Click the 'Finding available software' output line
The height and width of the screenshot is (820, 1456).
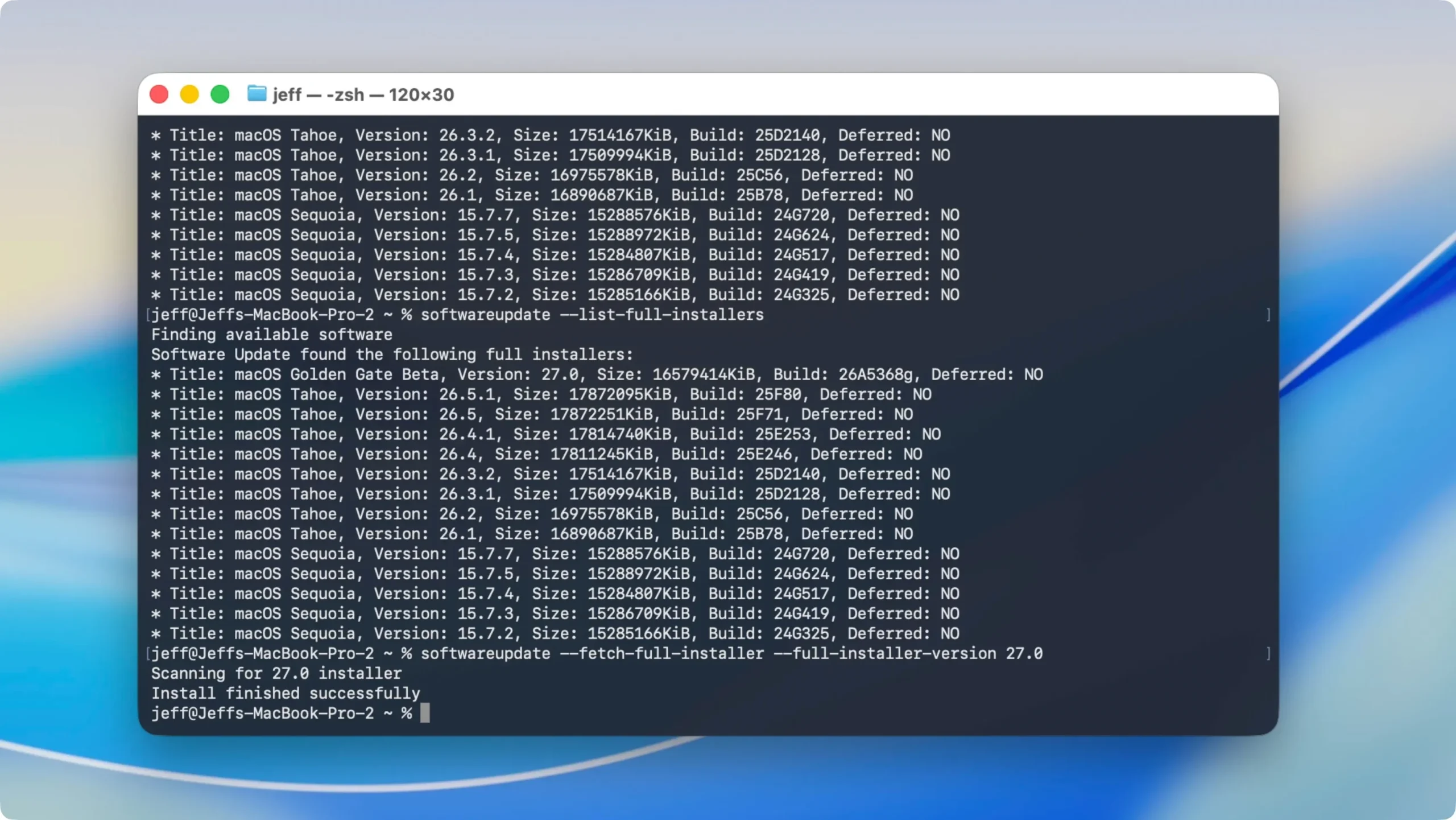pos(272,335)
